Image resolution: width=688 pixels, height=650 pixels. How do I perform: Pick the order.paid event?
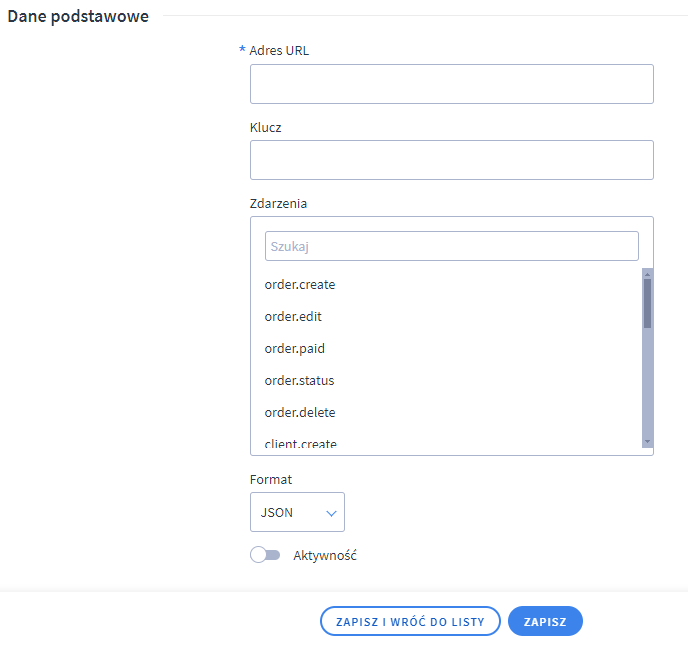point(294,349)
